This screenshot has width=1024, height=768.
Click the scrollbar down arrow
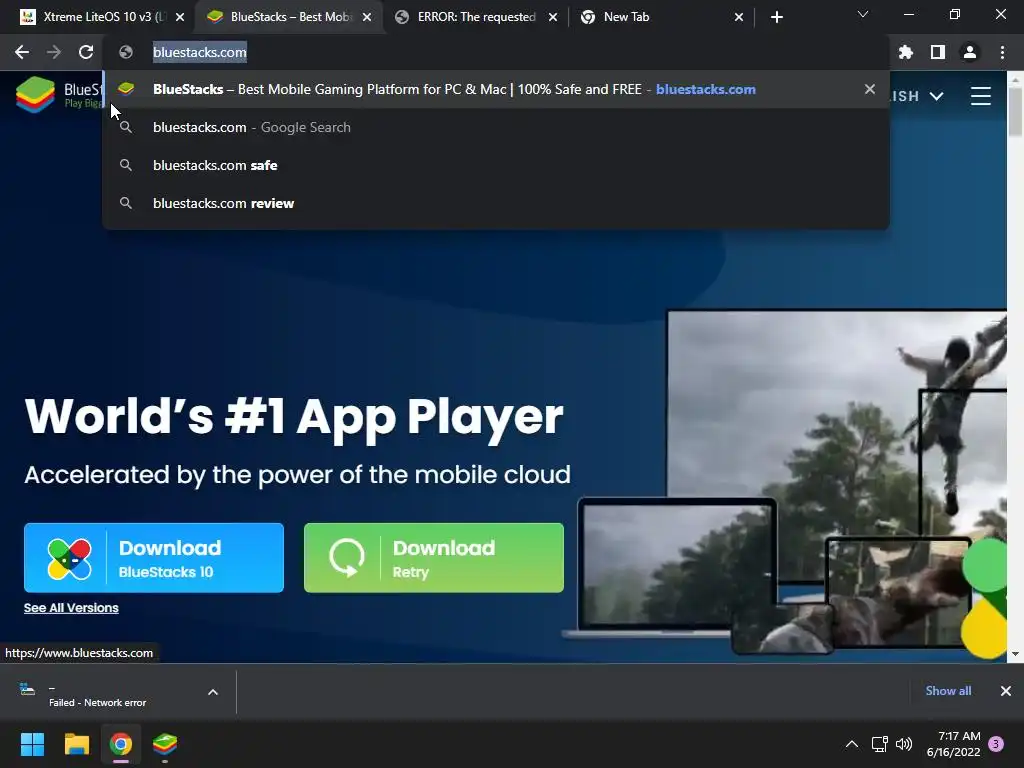1015,654
